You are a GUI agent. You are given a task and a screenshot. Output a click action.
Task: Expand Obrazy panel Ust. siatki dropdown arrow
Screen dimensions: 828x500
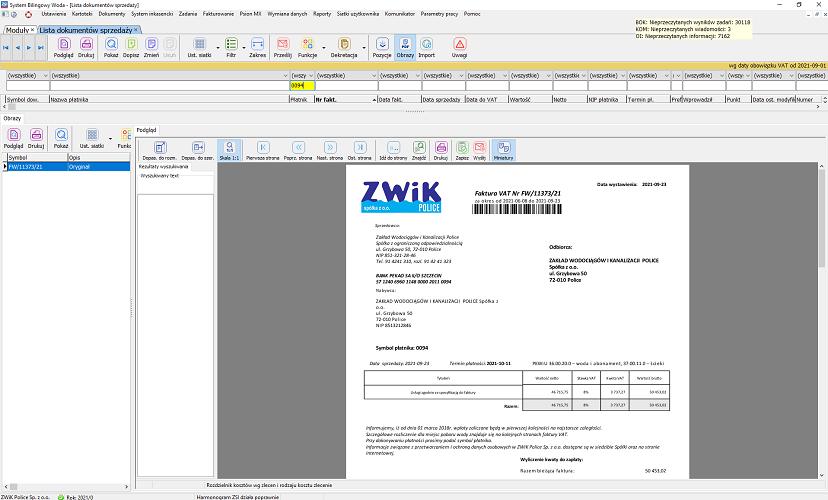(110, 139)
